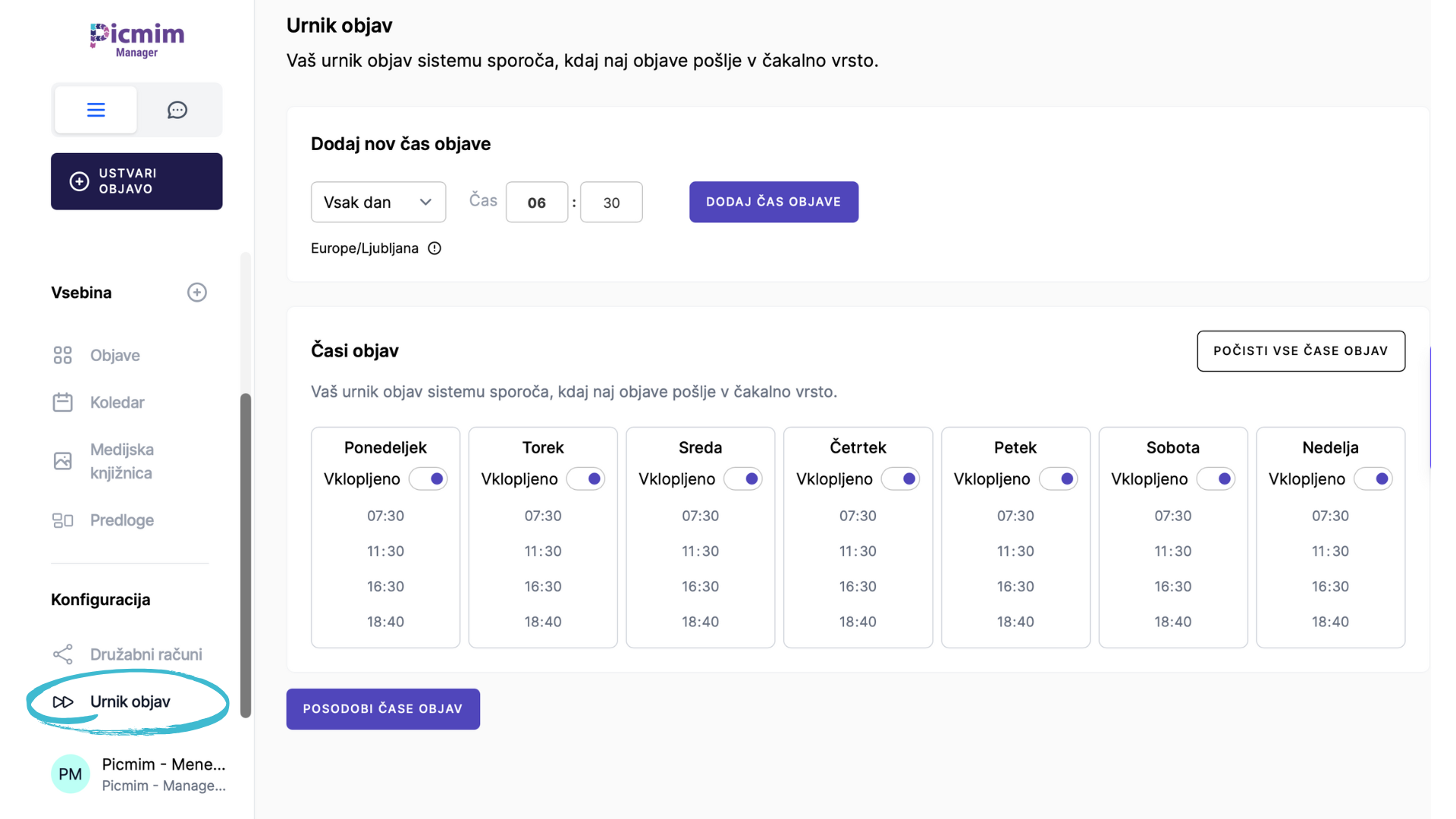The height and width of the screenshot is (819, 1456).
Task: Open Objave grid icon in sidebar
Action: [x=63, y=356]
